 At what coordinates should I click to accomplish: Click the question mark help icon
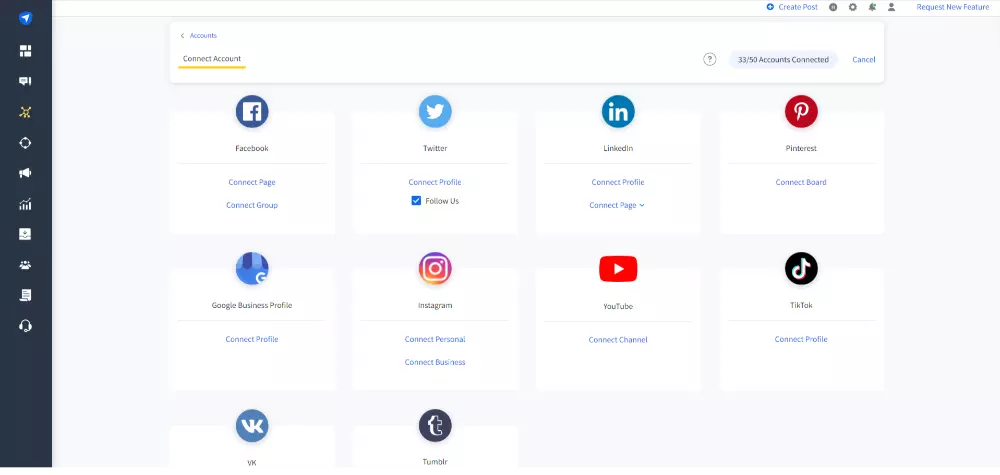point(710,59)
